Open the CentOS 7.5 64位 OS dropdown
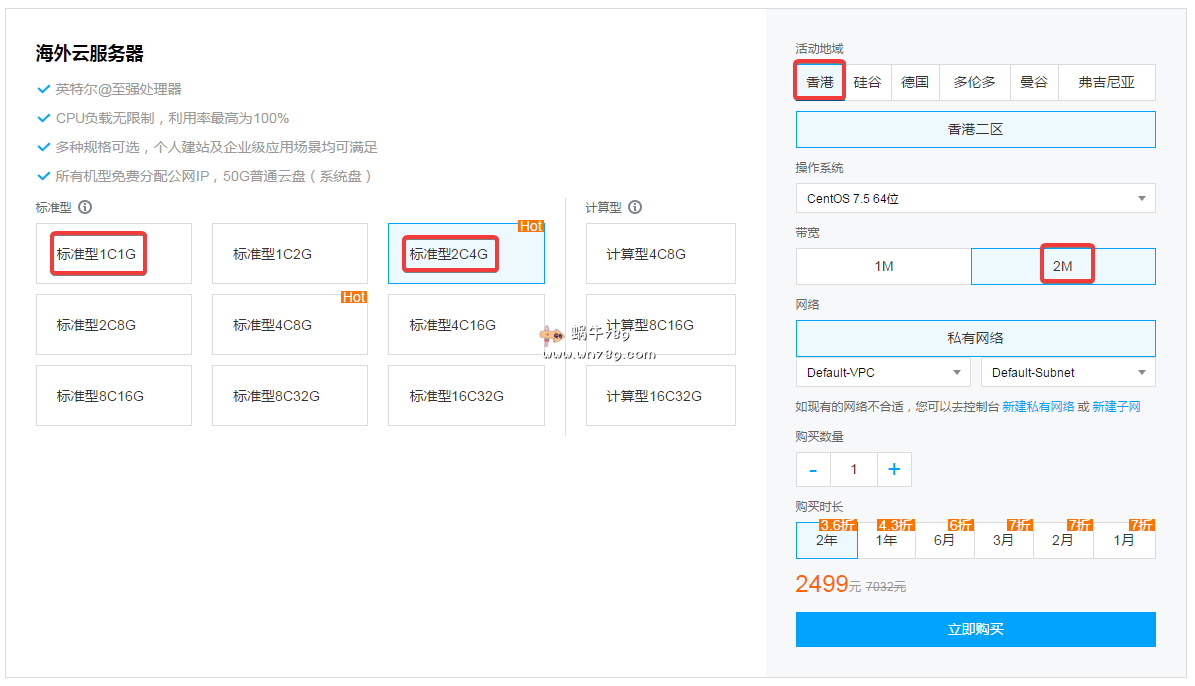The width and height of the screenshot is (1195, 686). [975, 198]
